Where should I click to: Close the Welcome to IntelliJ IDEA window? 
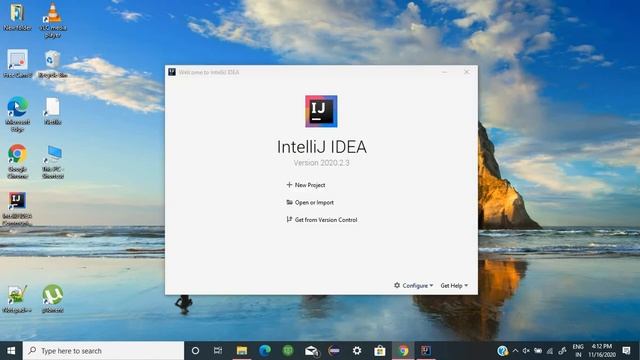coord(467,72)
